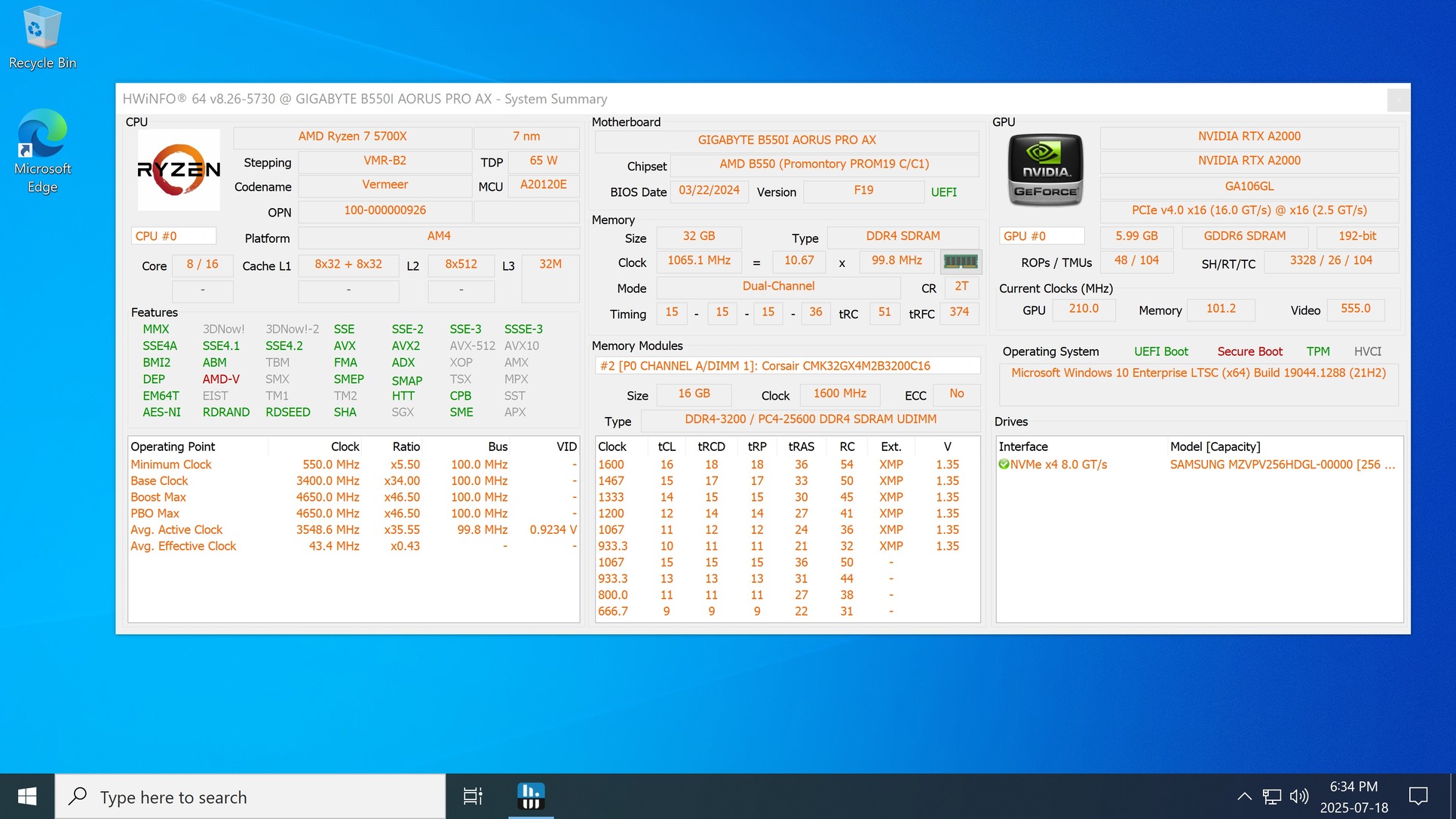Expand the GPU #0 selector dropdown
1456x819 pixels.
[x=1041, y=236]
